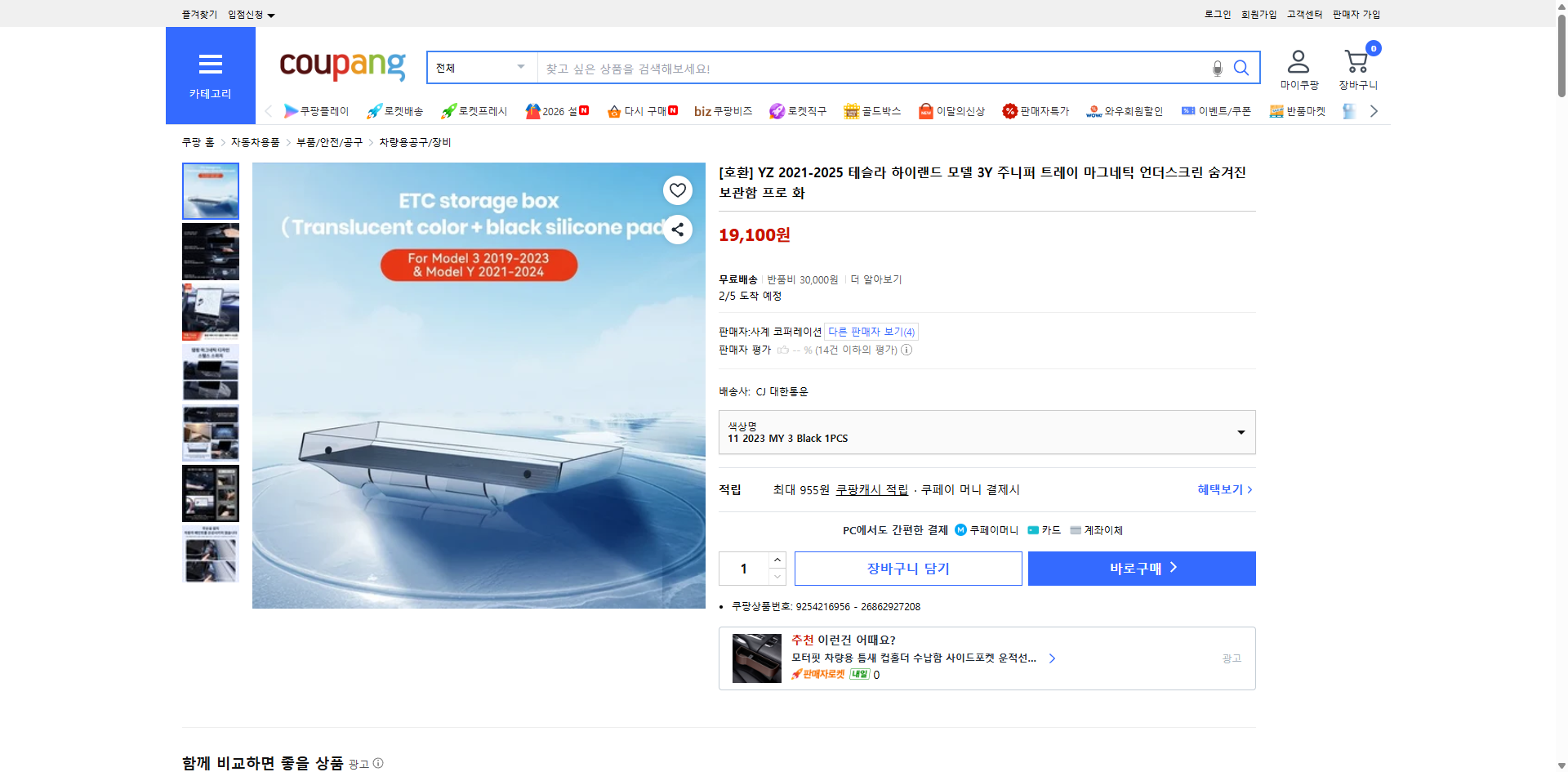The image size is (1568, 772).
Task: Open the 장바구니 shopping cart icon
Action: click(1356, 61)
